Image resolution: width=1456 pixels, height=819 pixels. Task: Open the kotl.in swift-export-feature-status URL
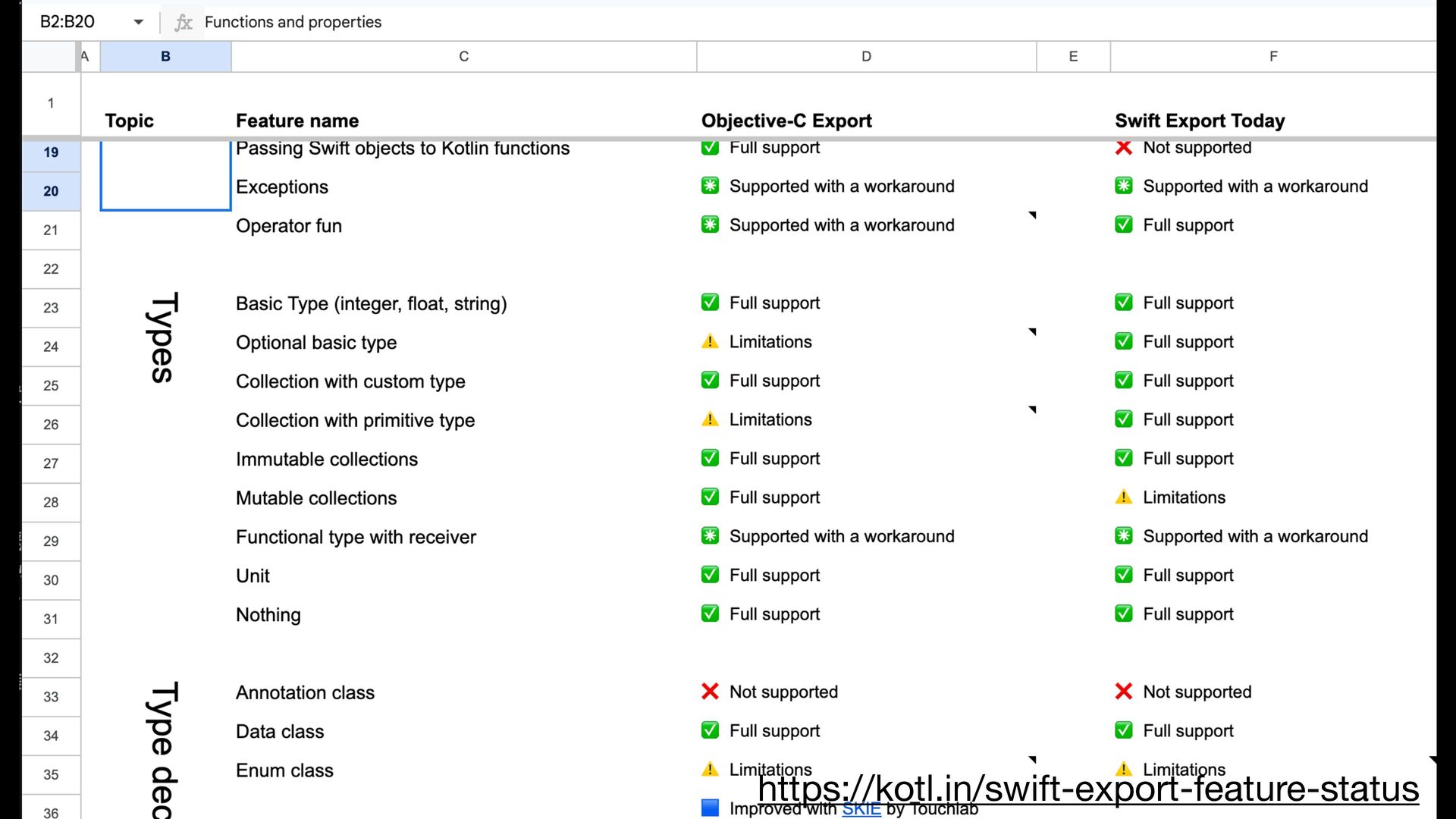click(1087, 789)
